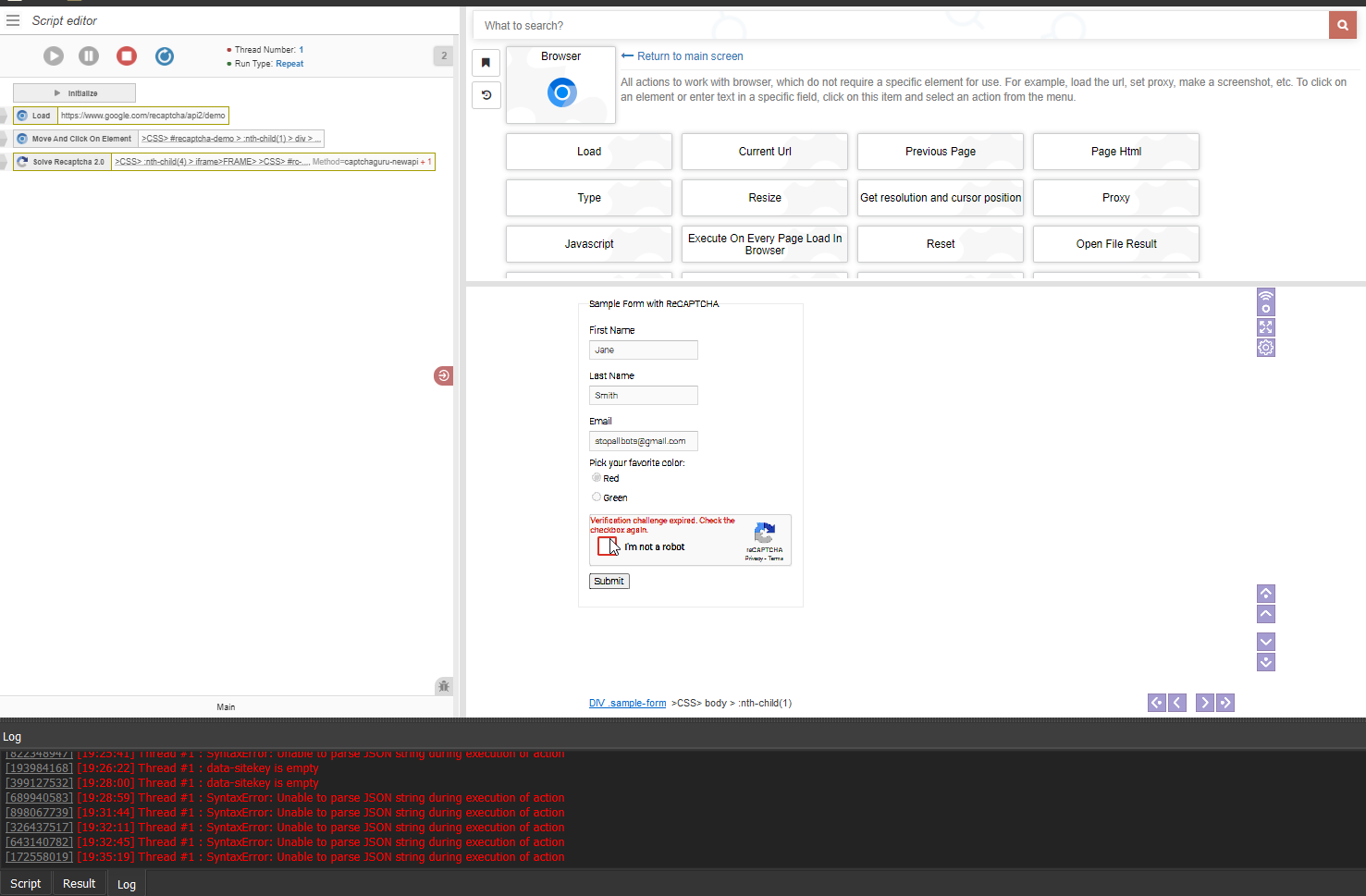Select the Red color radio button
Image resolution: width=1366 pixels, height=896 pixels.
click(x=597, y=478)
